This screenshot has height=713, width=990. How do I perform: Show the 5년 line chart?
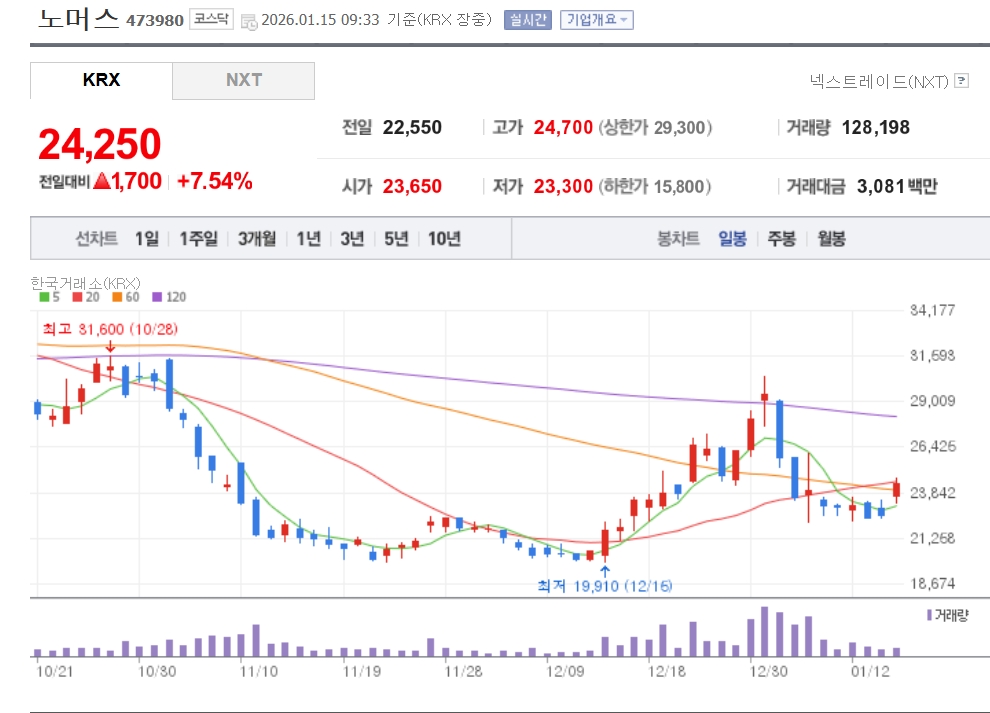(x=397, y=239)
